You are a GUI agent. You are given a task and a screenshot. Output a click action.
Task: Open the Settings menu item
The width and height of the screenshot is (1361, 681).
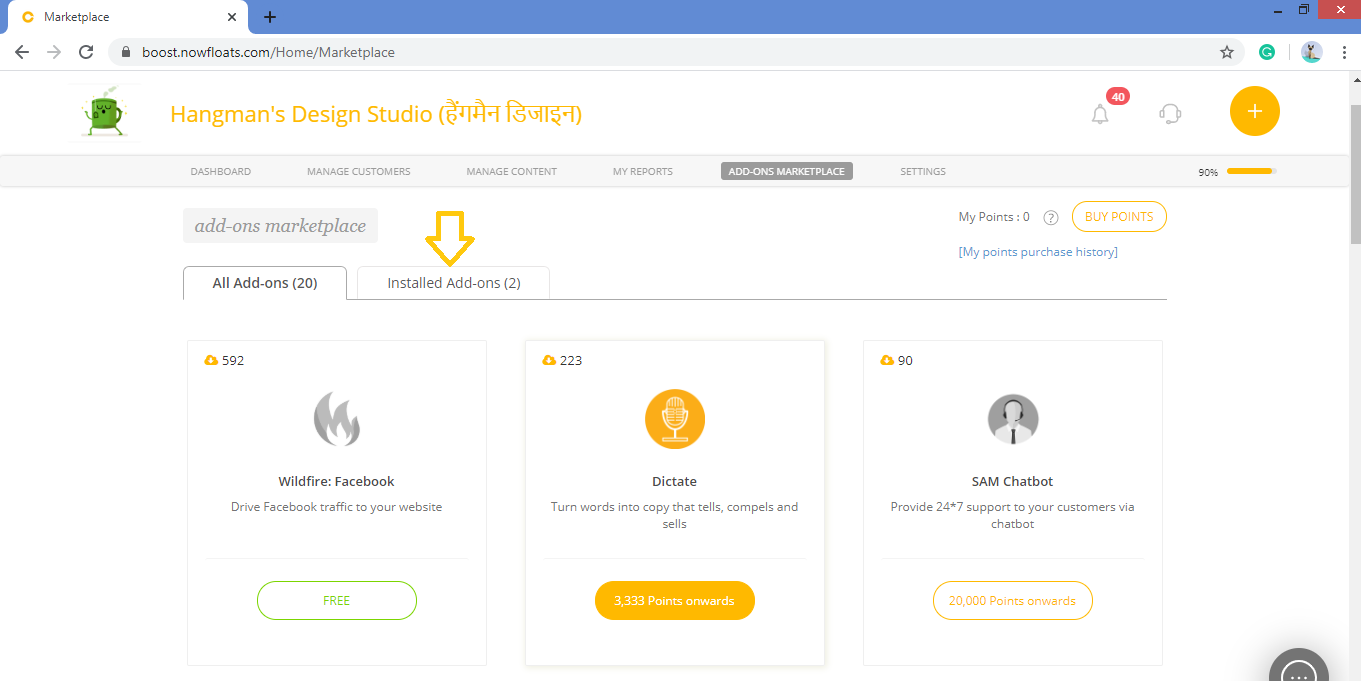tap(923, 172)
